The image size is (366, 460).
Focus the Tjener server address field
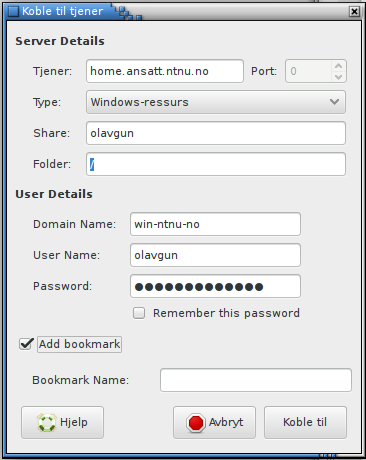(165, 71)
